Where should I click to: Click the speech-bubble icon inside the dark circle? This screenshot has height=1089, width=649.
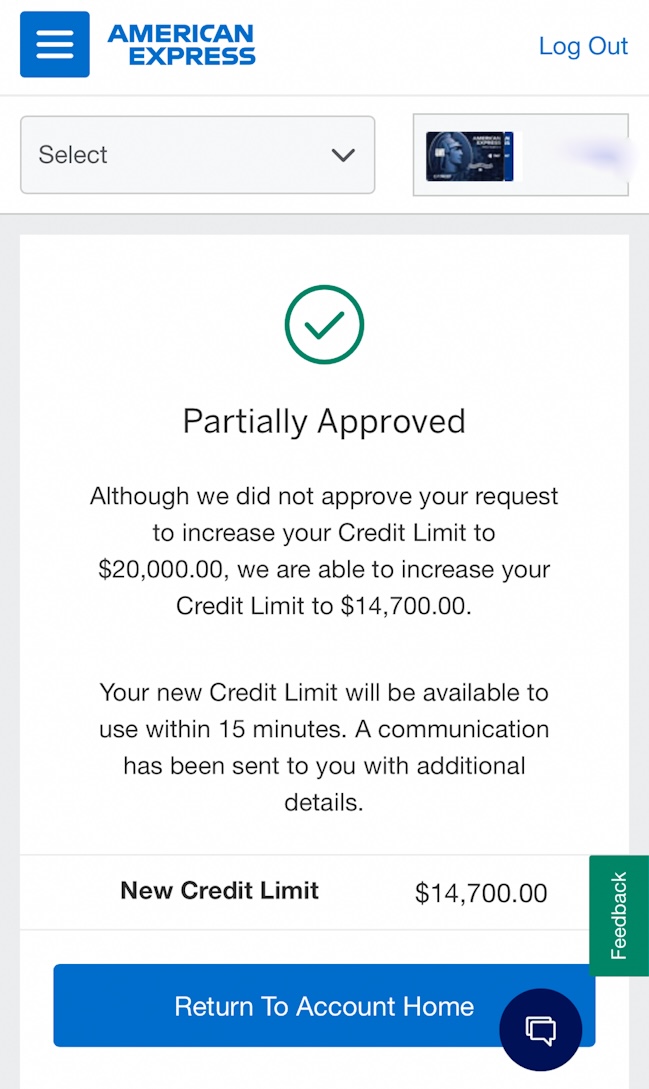coord(540,1029)
